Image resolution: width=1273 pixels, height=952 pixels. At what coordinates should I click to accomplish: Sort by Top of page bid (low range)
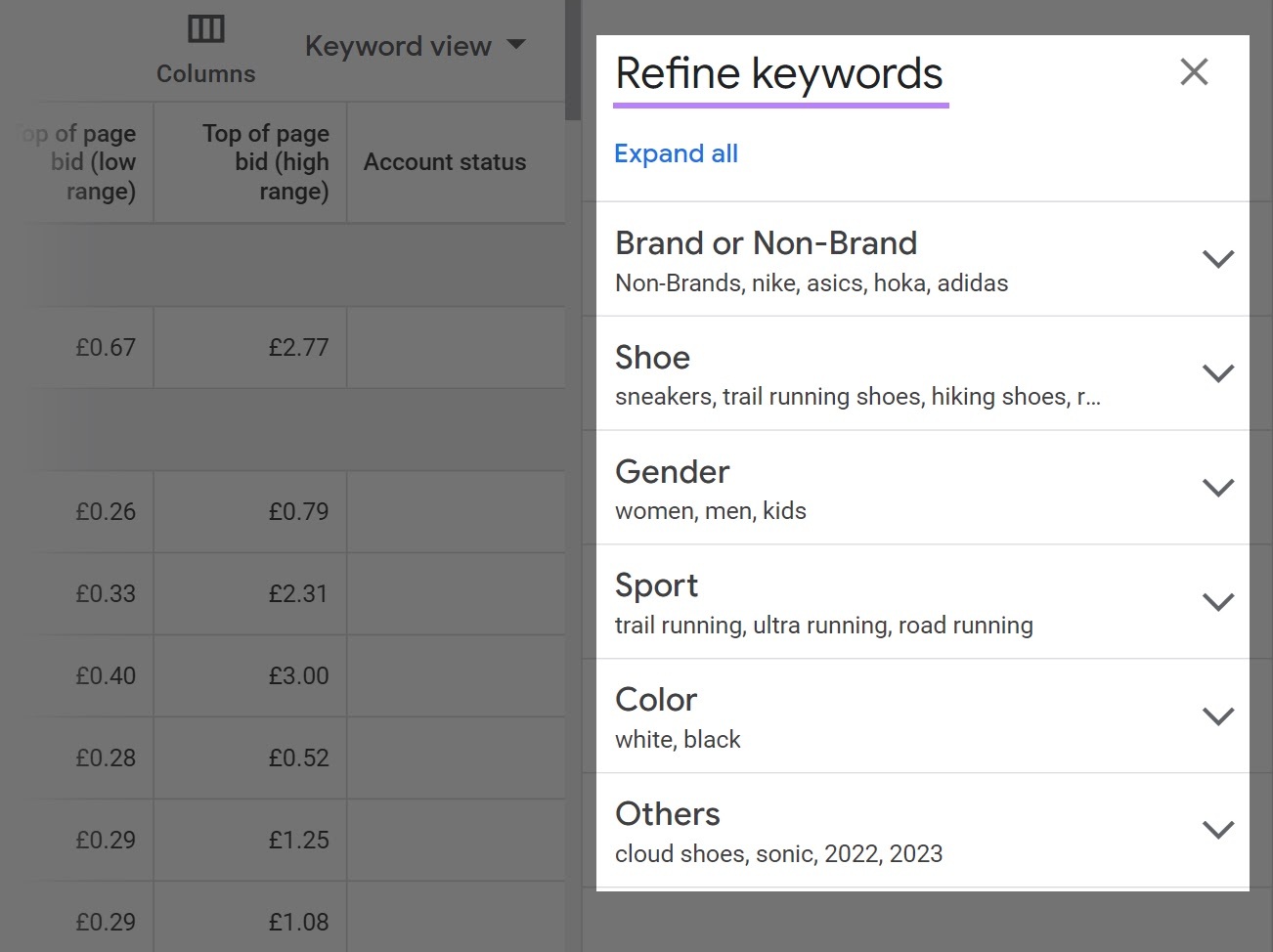[x=80, y=162]
